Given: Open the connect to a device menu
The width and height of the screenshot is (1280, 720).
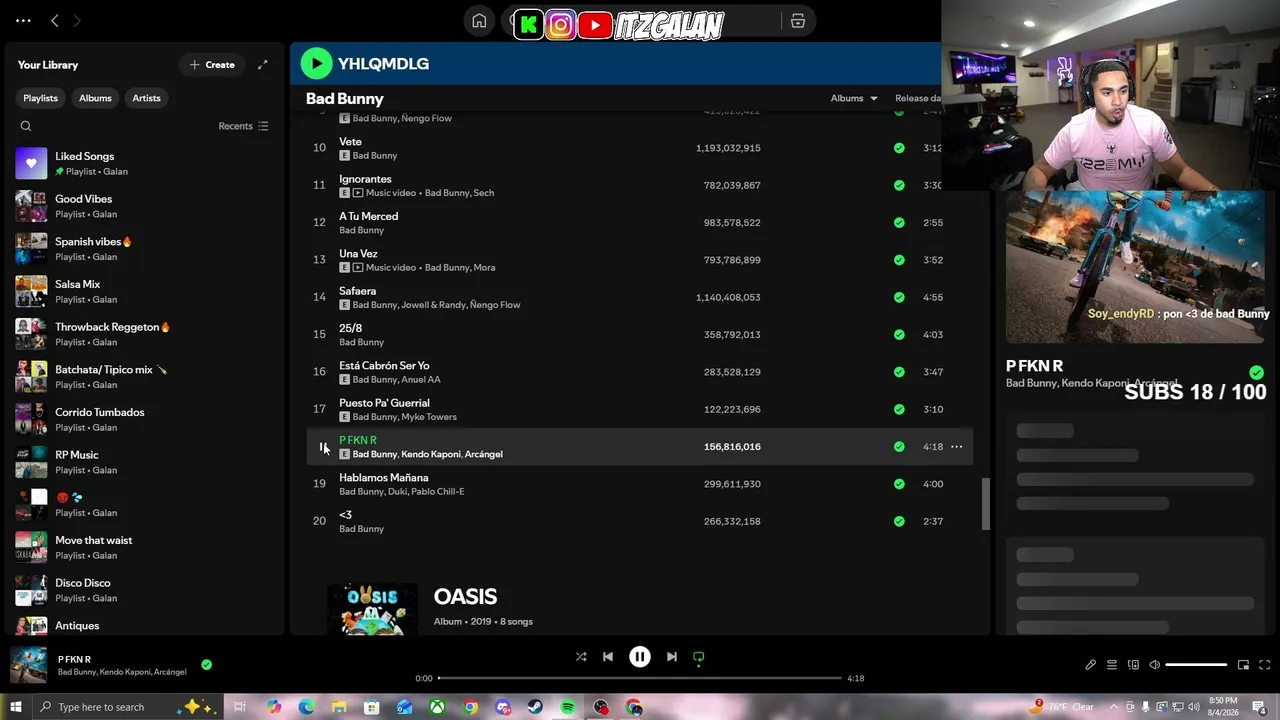Looking at the screenshot, I should point(1133,665).
